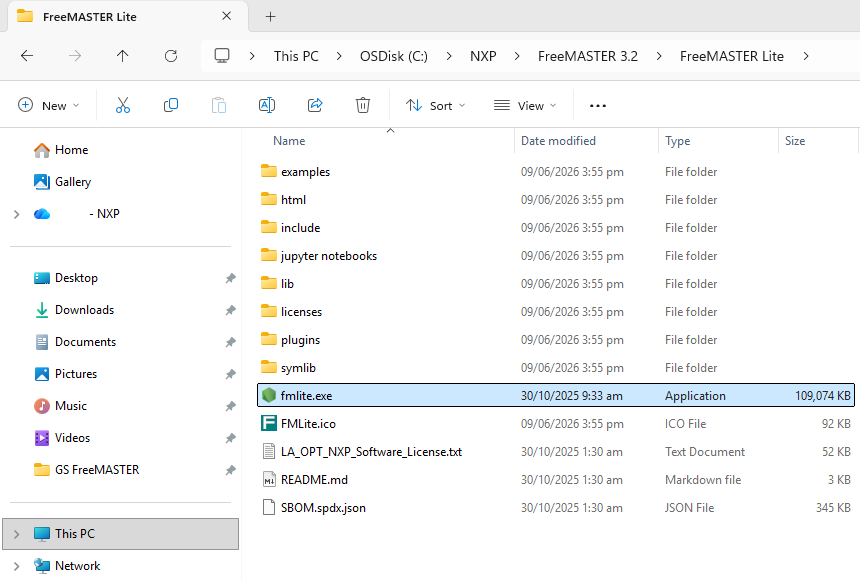Close the FreeMASTER Lite tab
This screenshot has width=860, height=582.
pyautogui.click(x=227, y=16)
